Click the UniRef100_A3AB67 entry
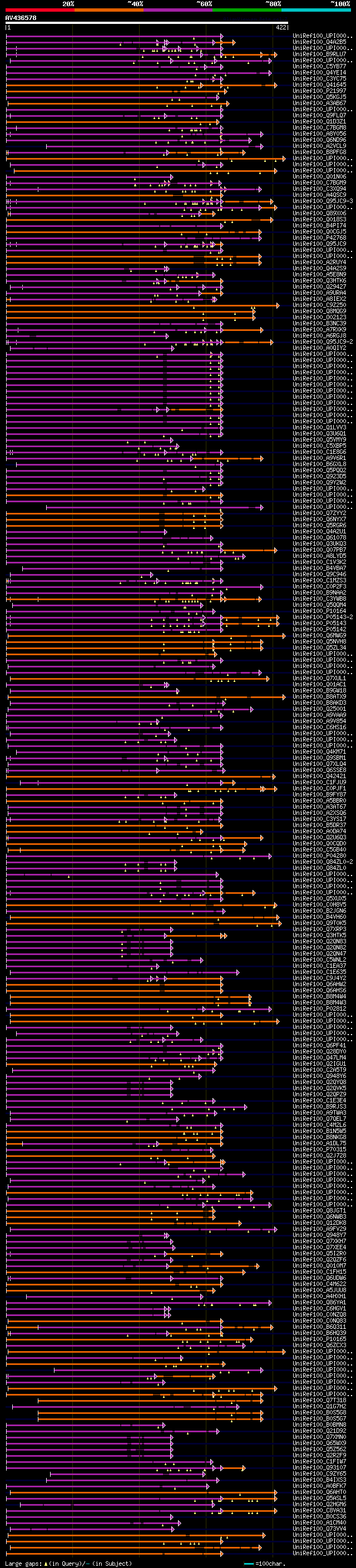 click(319, 103)
